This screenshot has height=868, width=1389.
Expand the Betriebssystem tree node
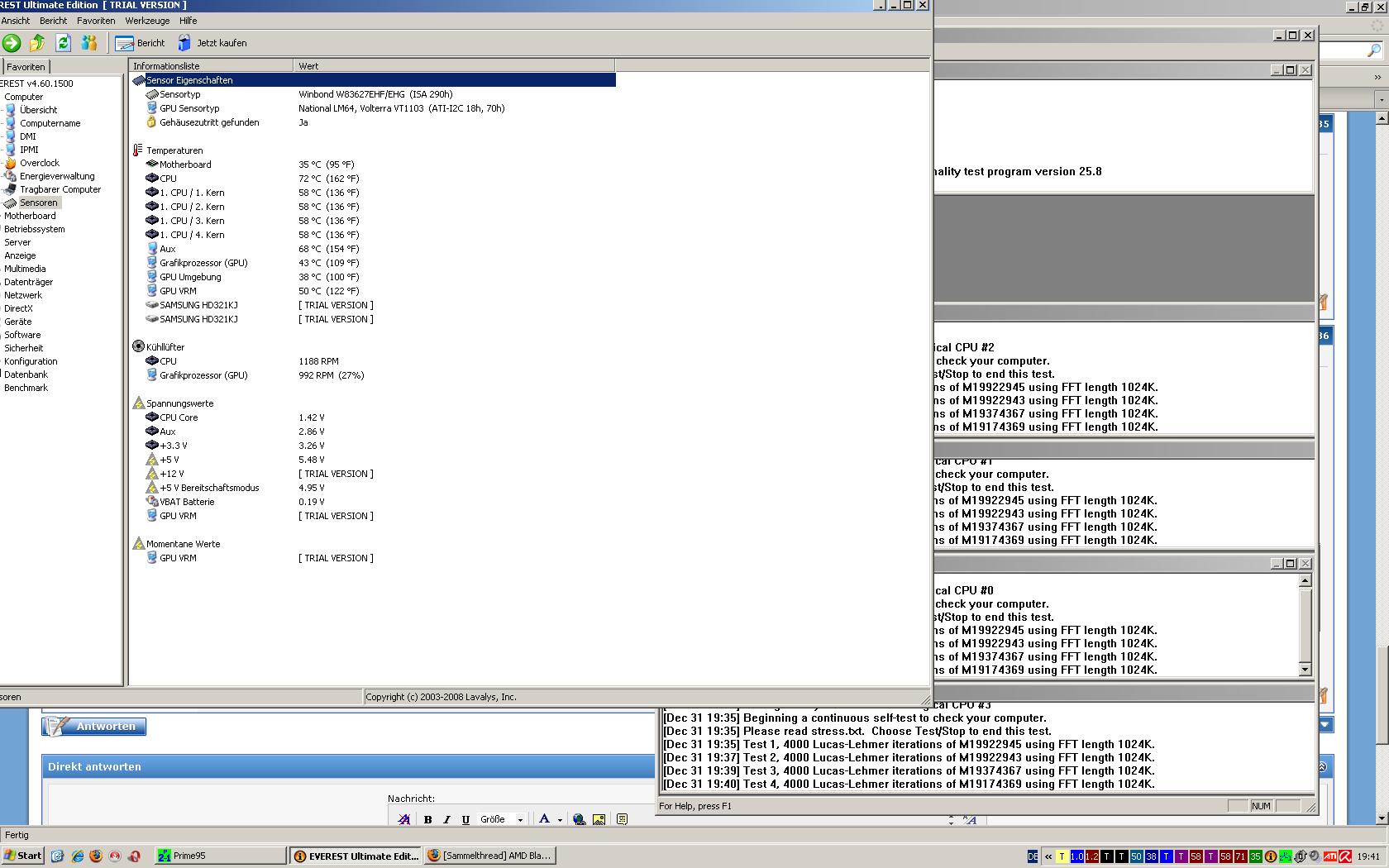[34, 229]
